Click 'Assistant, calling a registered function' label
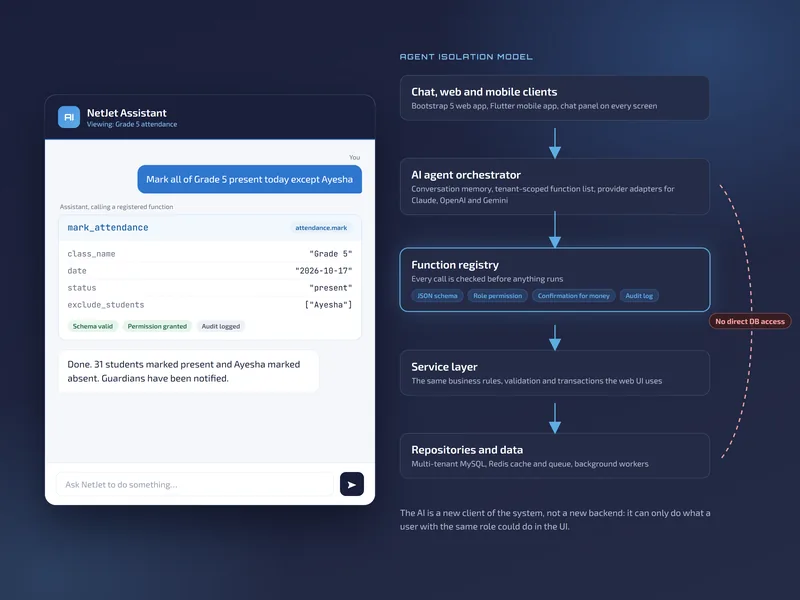Viewport: 800px width, 600px height. point(116,207)
